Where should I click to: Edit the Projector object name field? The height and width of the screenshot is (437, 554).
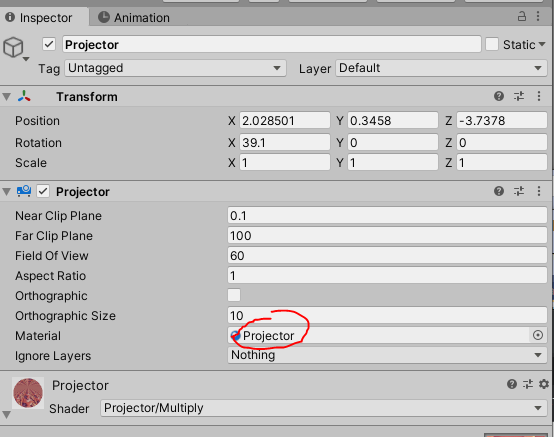[272, 45]
